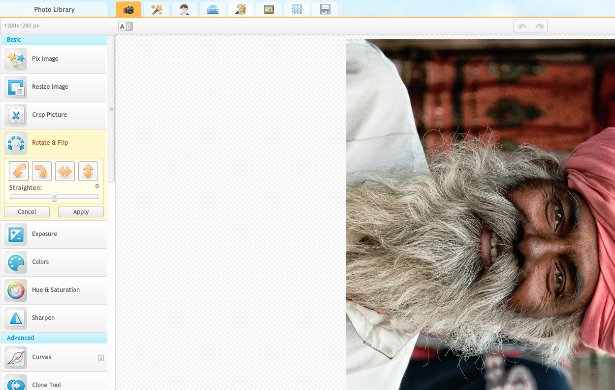Select the Resize Image tool
The image size is (615, 390).
point(54,87)
